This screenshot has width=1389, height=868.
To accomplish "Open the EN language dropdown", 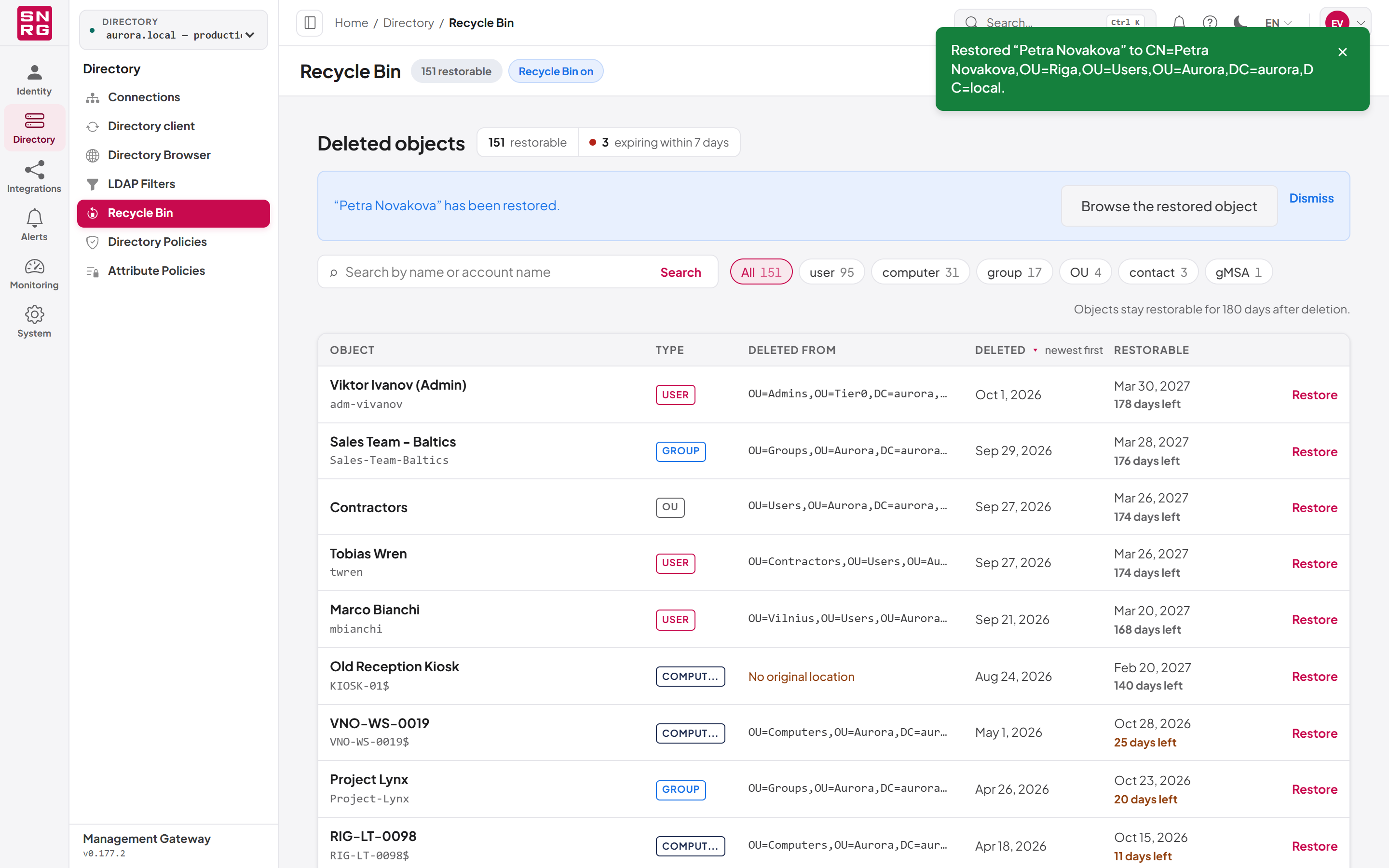I will tap(1278, 23).
